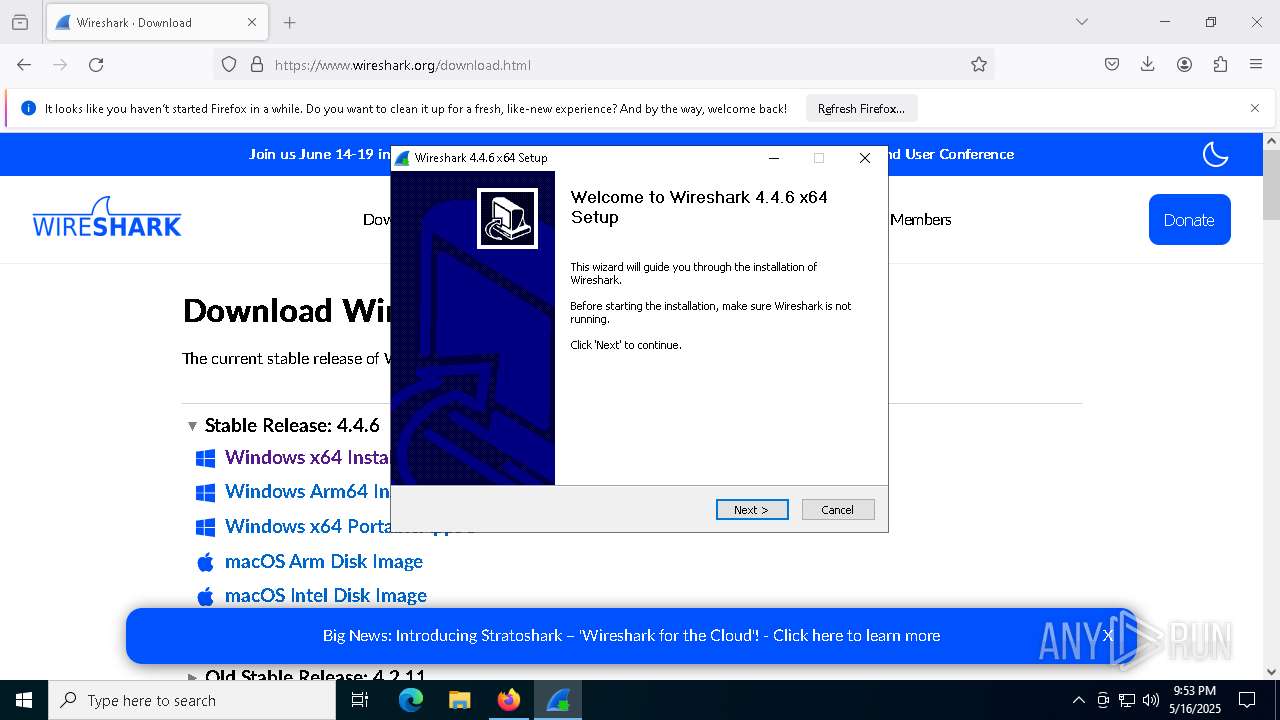Click the page vertical scrollbar thumb
The width and height of the screenshot is (1280, 720).
point(1271,186)
